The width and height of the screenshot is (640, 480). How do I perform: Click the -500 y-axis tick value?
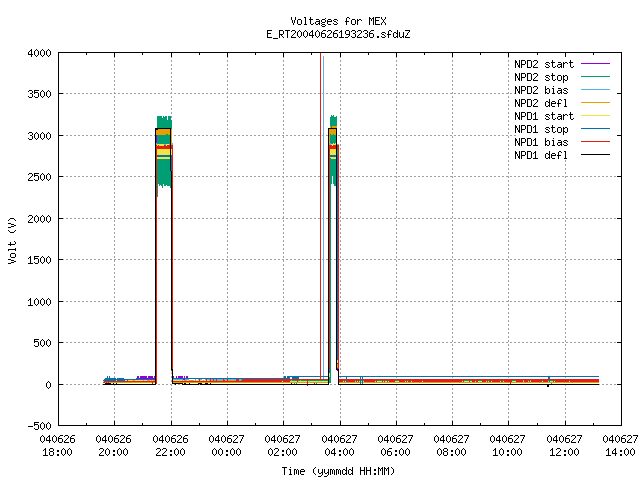point(40,426)
